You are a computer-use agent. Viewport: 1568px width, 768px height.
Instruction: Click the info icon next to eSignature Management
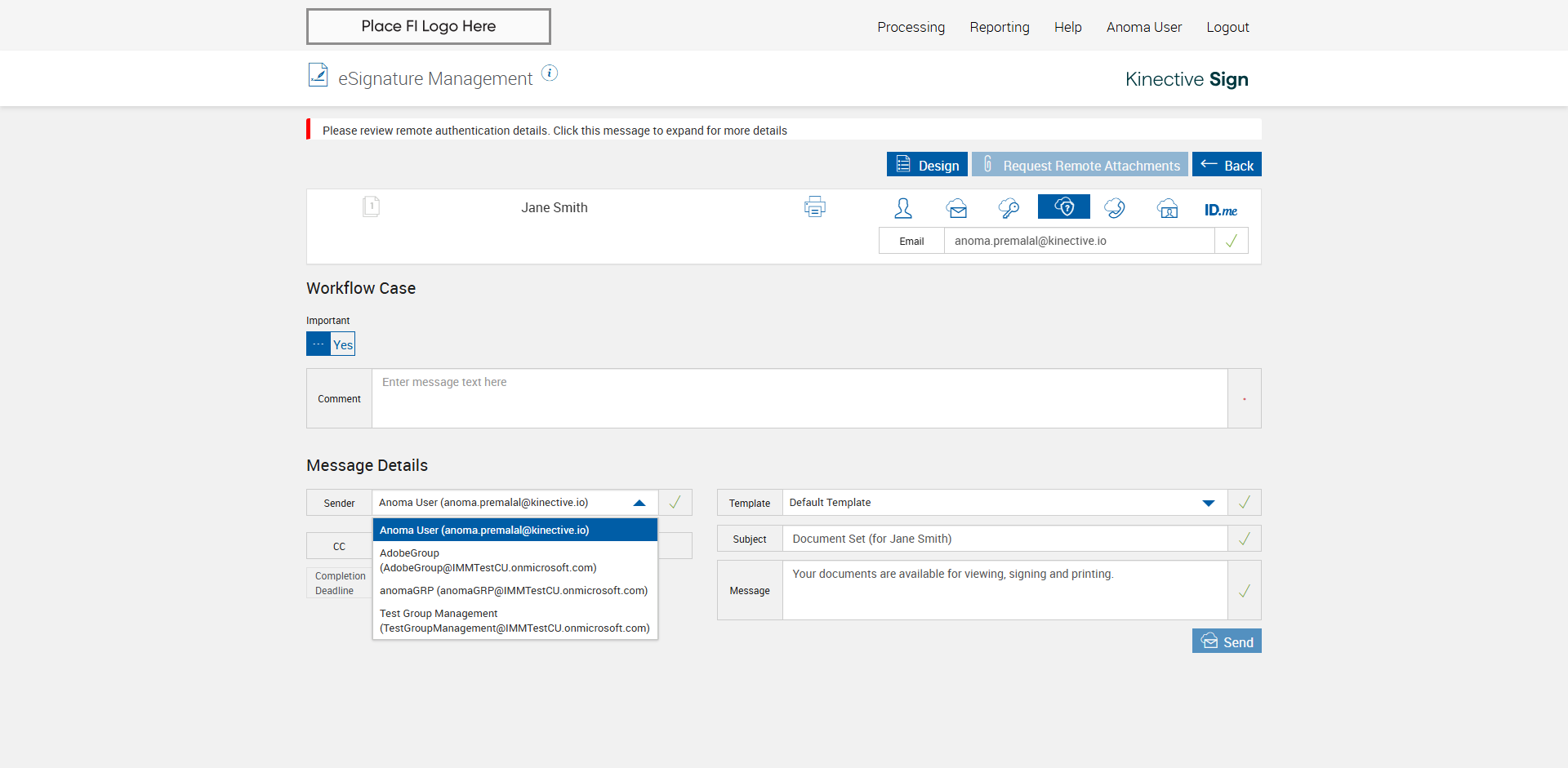[x=550, y=73]
